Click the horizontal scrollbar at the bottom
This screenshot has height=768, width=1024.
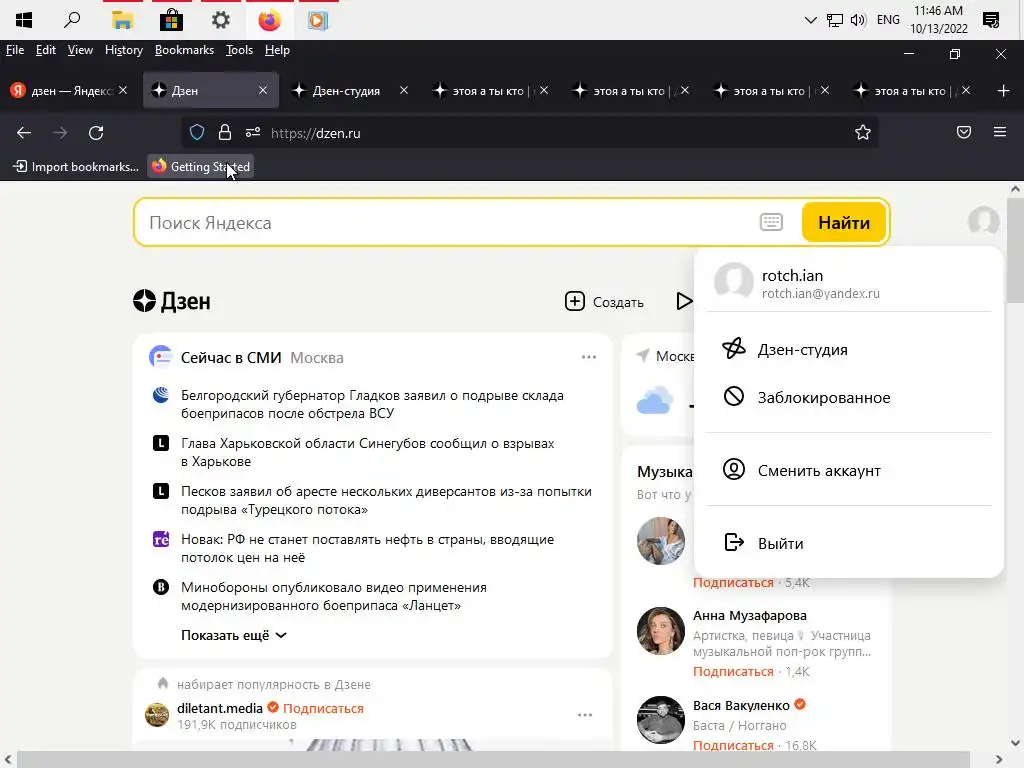pos(494,760)
